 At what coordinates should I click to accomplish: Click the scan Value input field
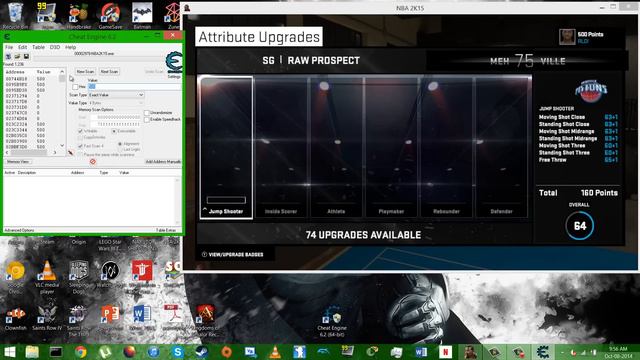pyautogui.click(x=134, y=87)
